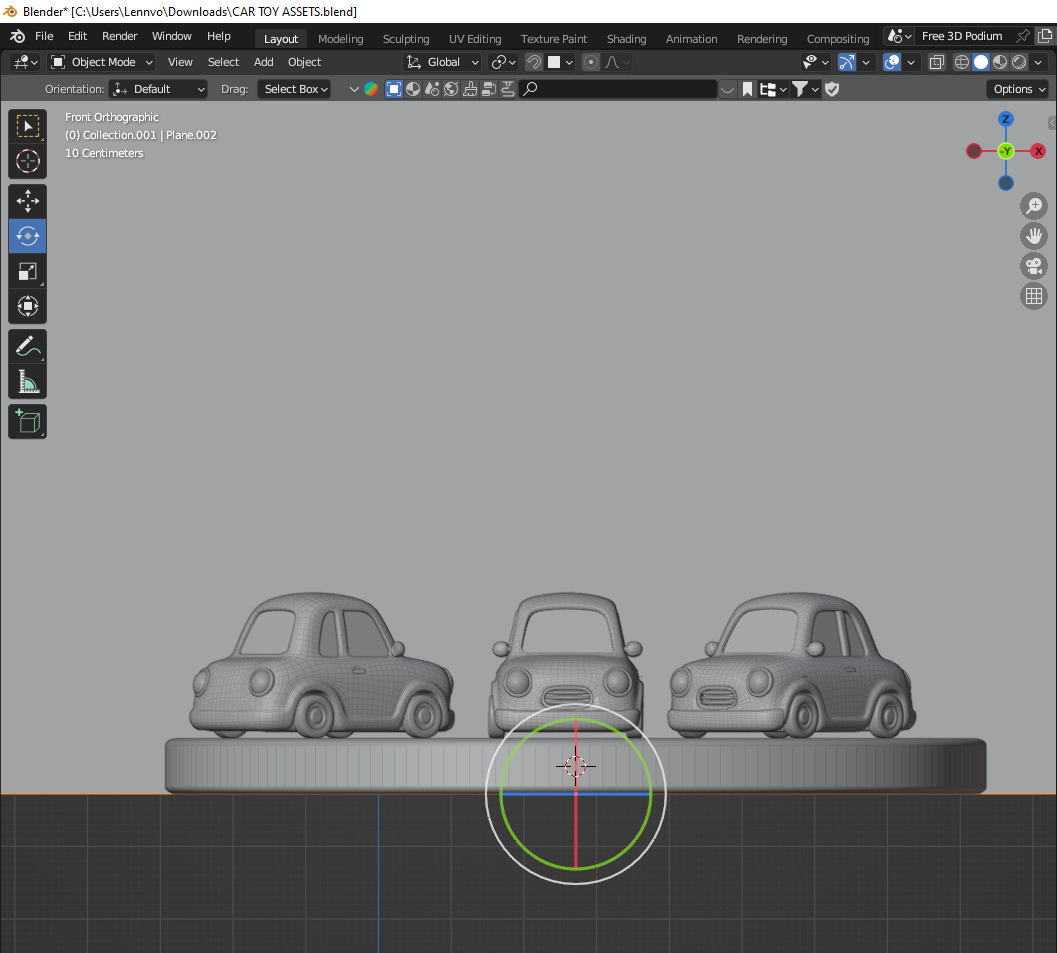Choose the Measure ruler tool

coord(28,382)
